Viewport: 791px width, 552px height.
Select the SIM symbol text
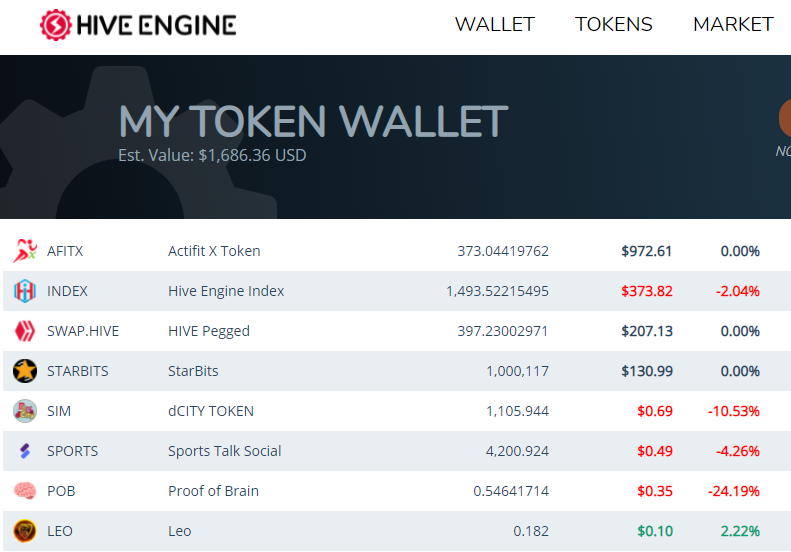[59, 411]
